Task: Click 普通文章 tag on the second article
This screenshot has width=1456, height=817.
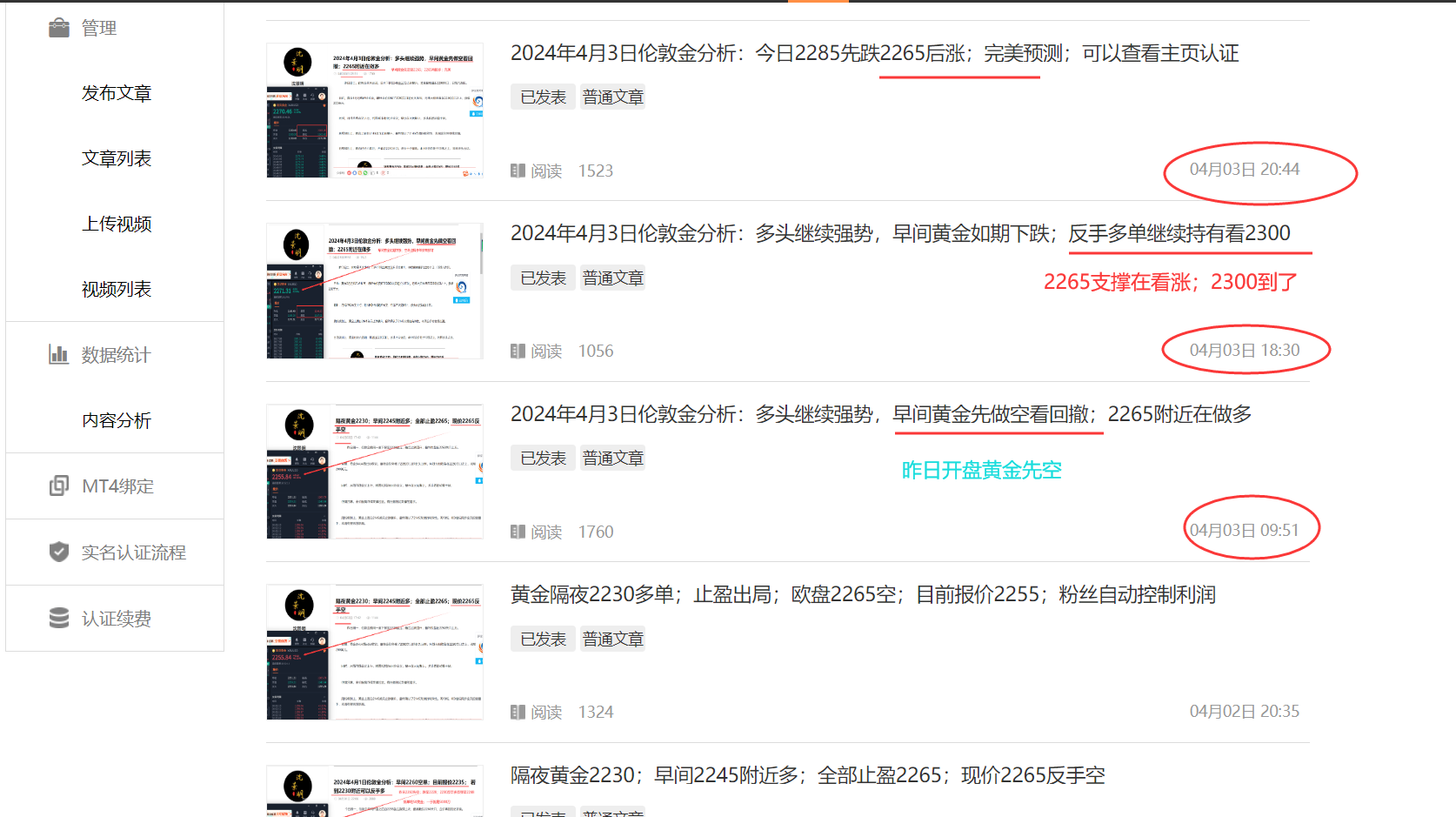Action: coord(612,278)
